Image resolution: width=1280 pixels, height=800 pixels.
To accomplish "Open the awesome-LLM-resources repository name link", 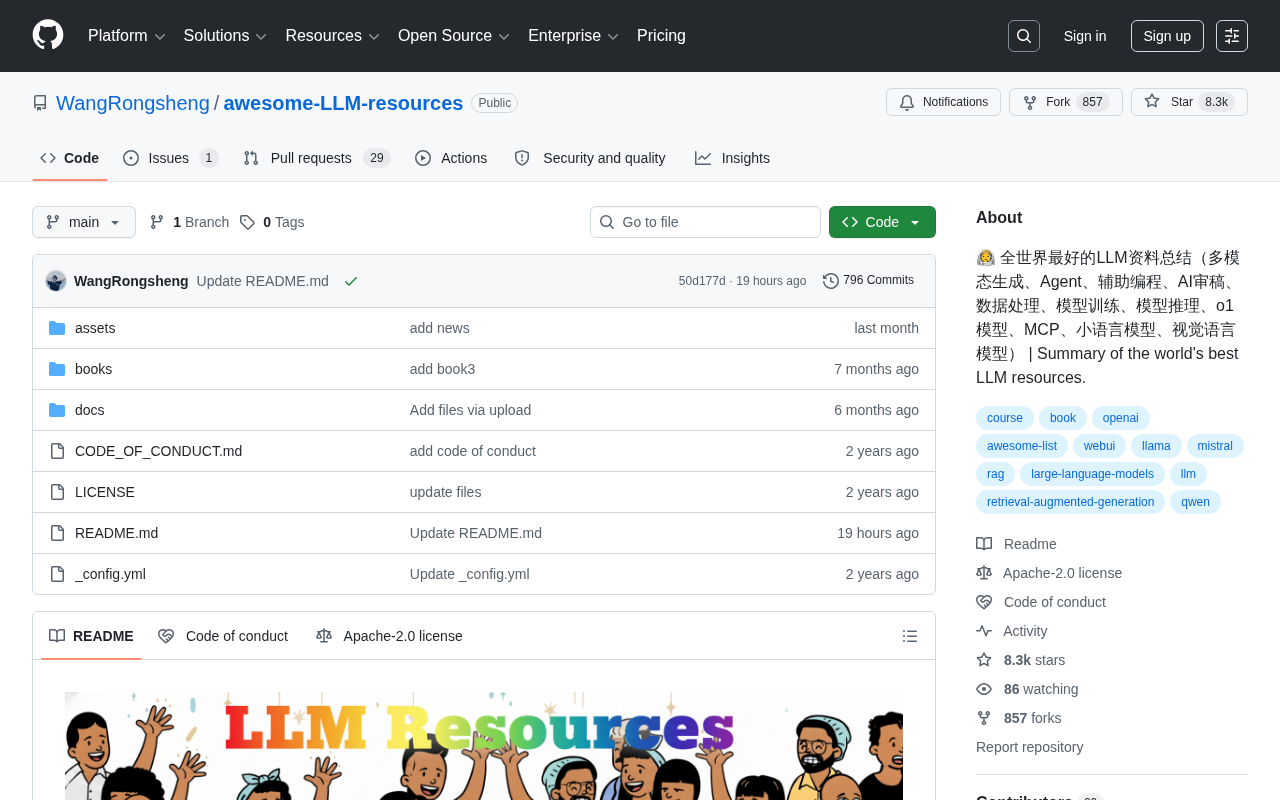I will coord(343,103).
